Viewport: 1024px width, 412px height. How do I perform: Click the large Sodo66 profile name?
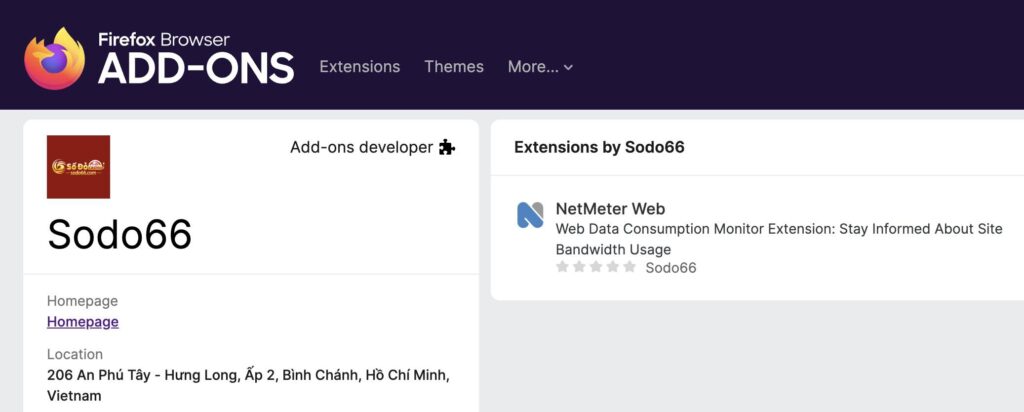coord(119,234)
